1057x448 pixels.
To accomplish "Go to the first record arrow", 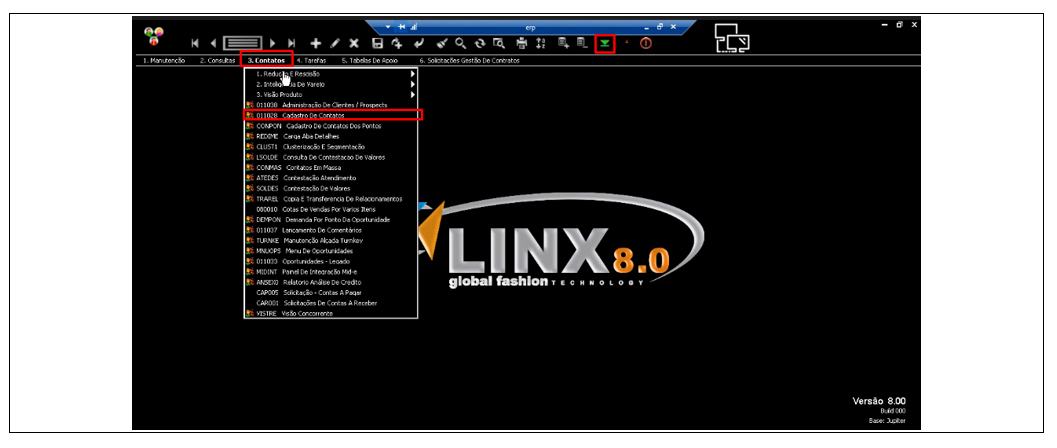I will click(x=195, y=43).
